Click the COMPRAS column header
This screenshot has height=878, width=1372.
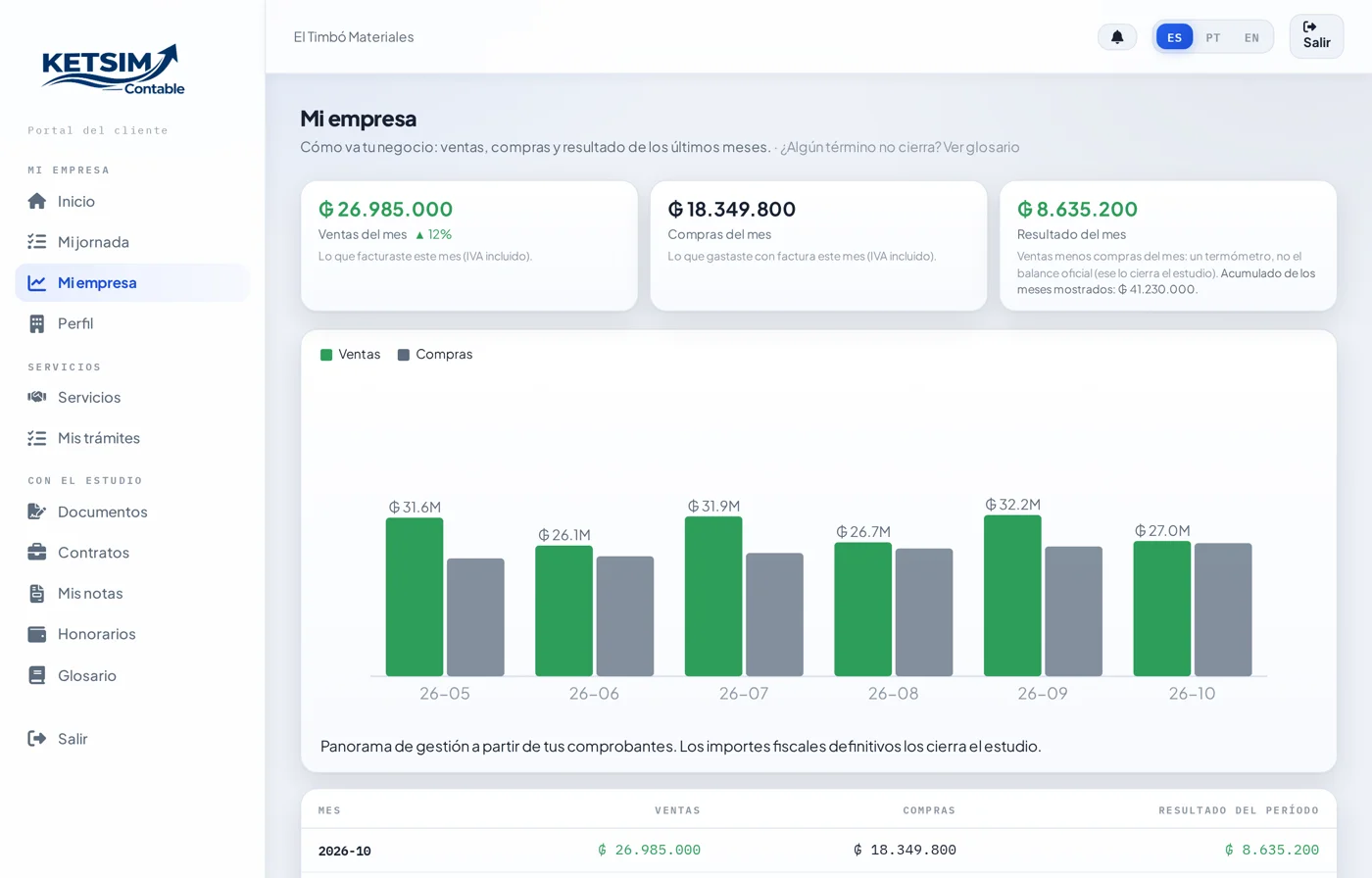(929, 810)
